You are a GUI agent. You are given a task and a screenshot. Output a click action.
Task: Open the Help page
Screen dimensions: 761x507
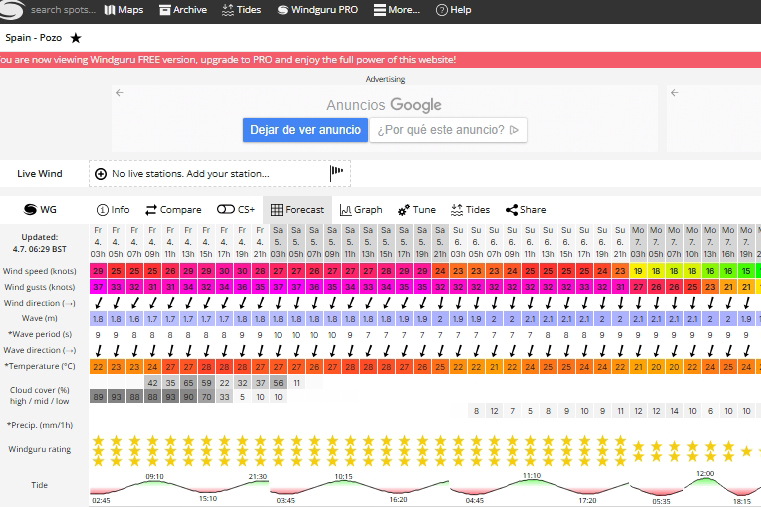(x=454, y=10)
